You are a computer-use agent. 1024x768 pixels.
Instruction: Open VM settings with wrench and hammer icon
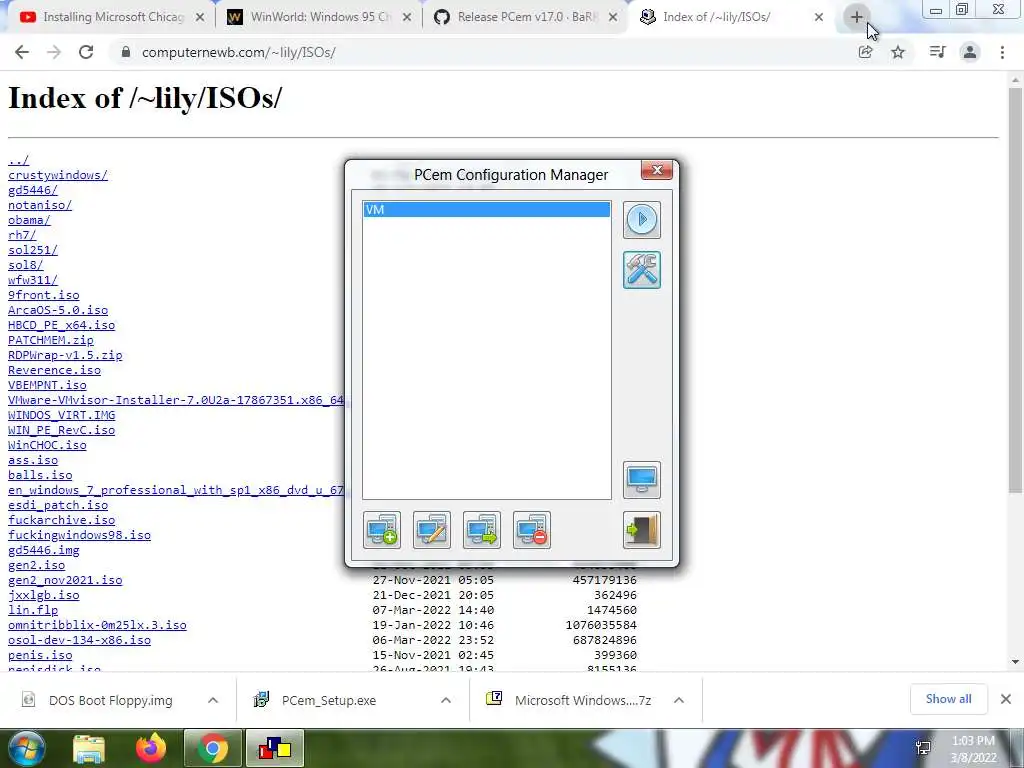click(x=642, y=270)
